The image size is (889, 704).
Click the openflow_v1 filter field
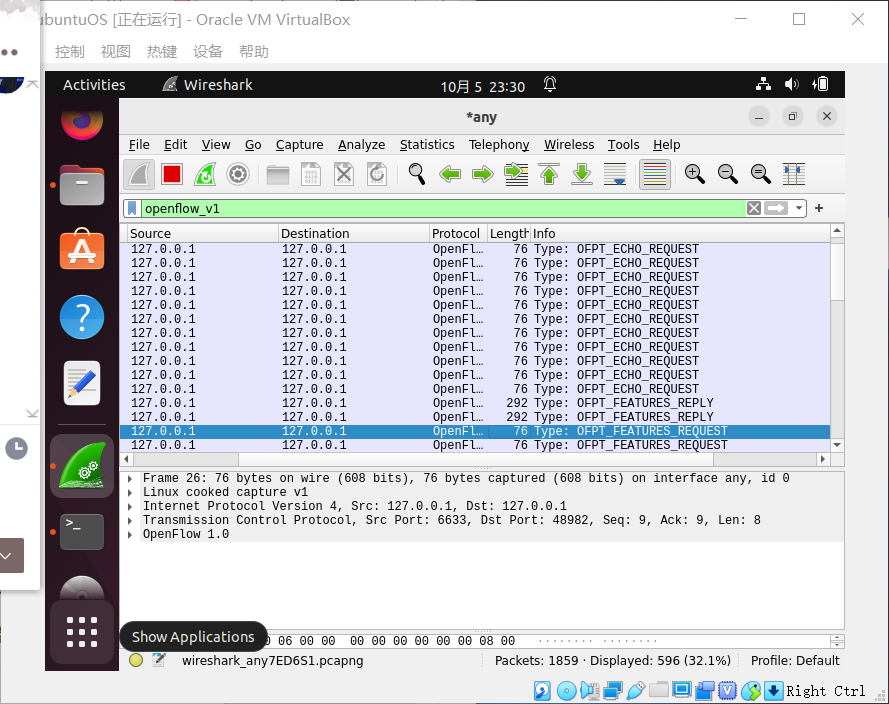[x=442, y=209]
